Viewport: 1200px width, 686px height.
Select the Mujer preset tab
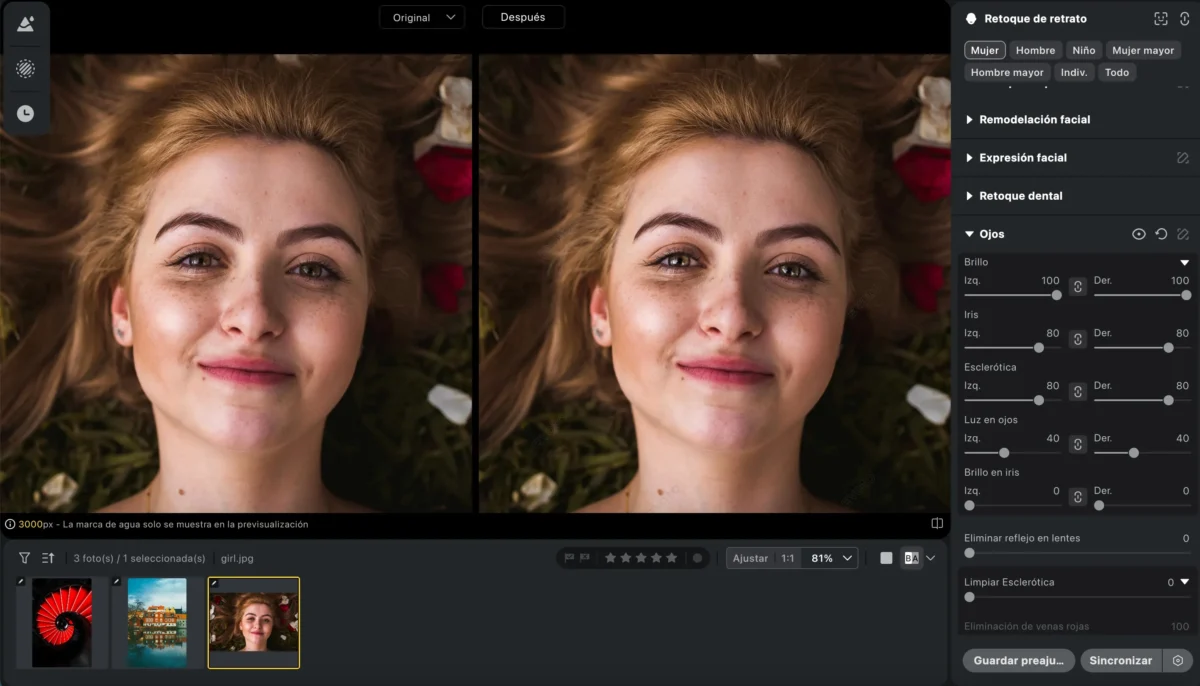tap(985, 50)
